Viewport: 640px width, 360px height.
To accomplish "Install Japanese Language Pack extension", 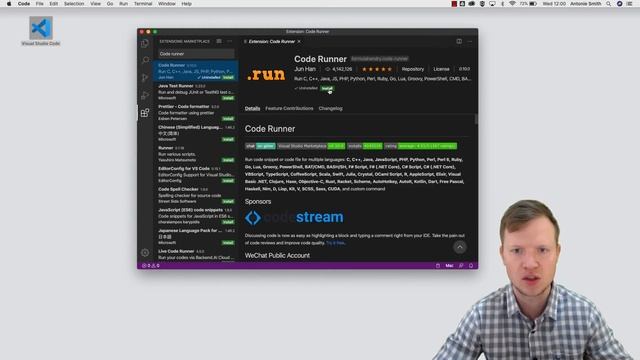I will click(x=228, y=242).
